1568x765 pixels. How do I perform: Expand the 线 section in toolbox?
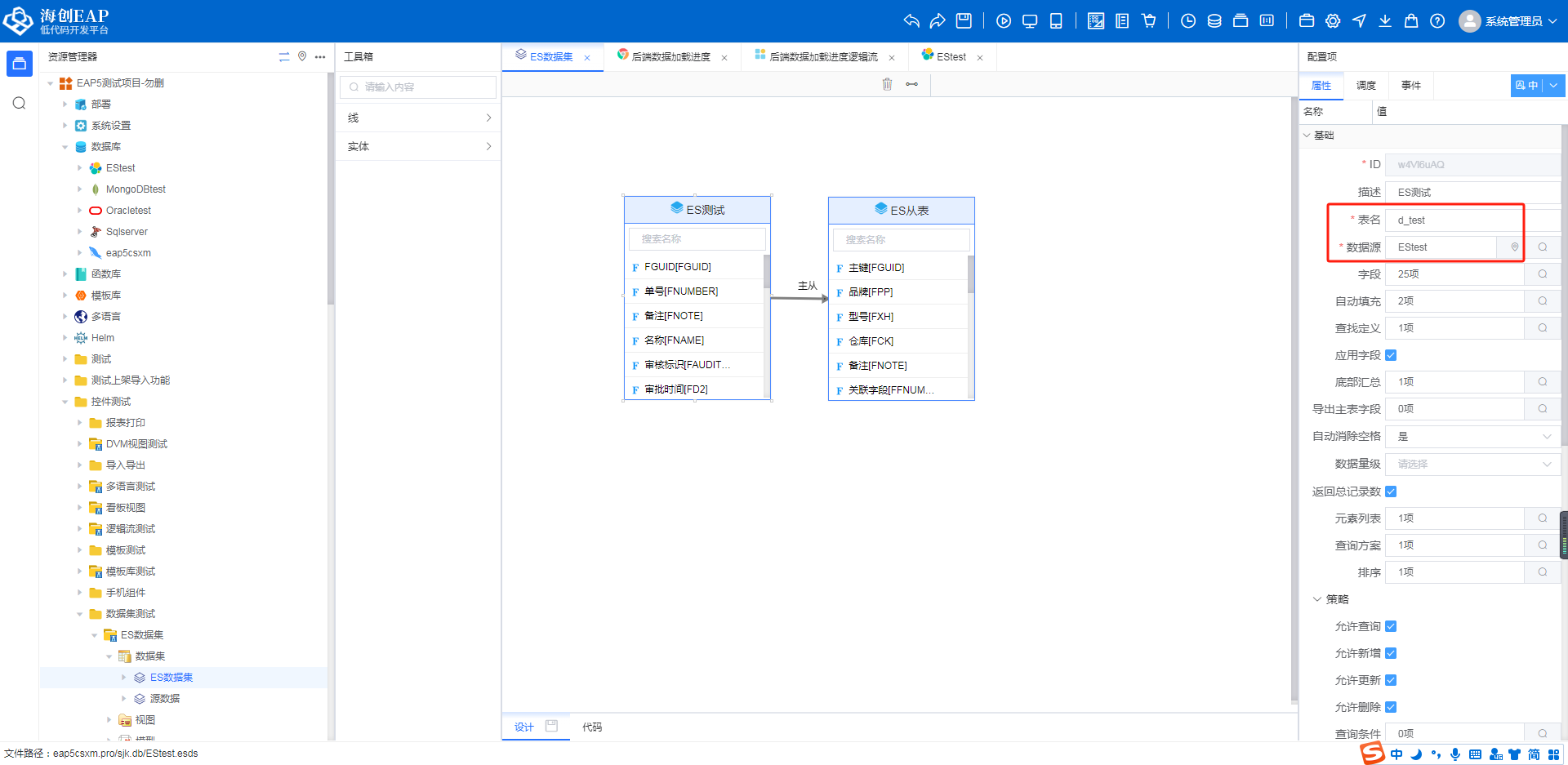click(x=419, y=118)
